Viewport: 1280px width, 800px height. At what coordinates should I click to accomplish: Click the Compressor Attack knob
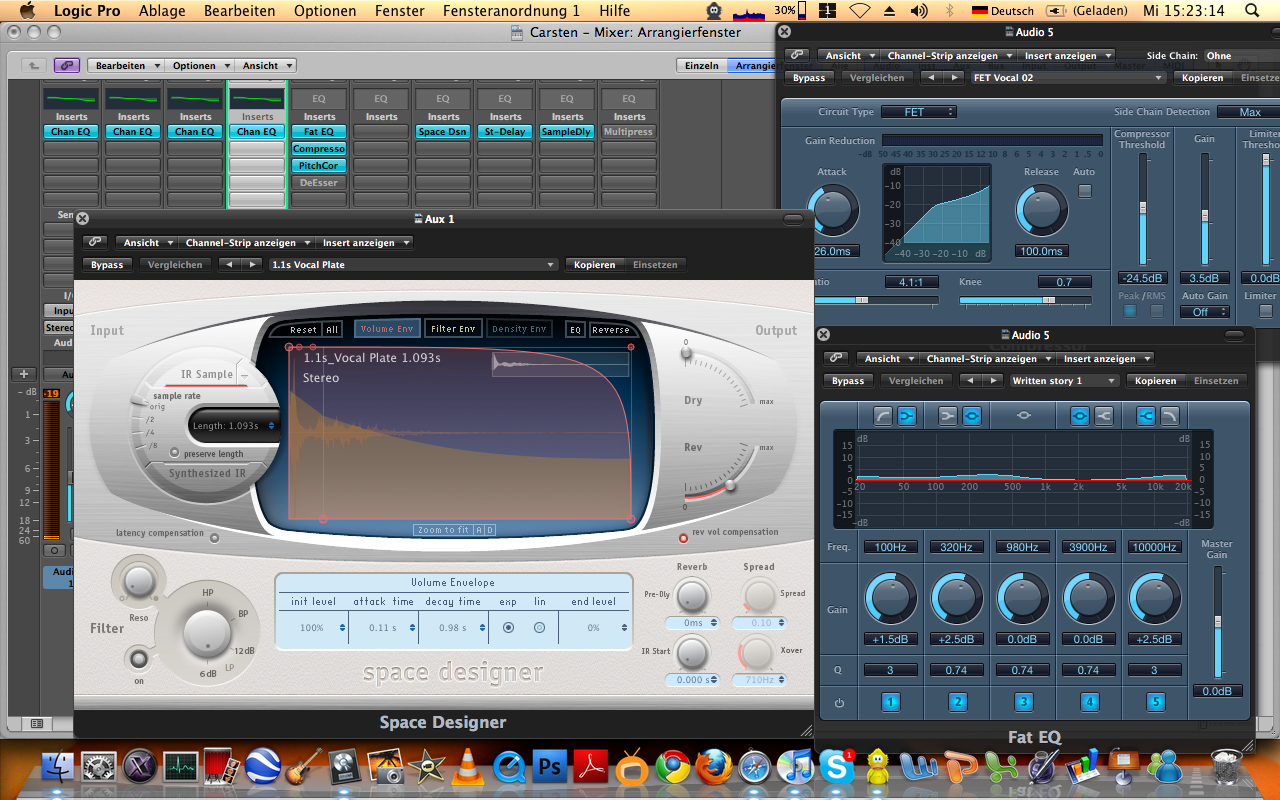pyautogui.click(x=833, y=210)
